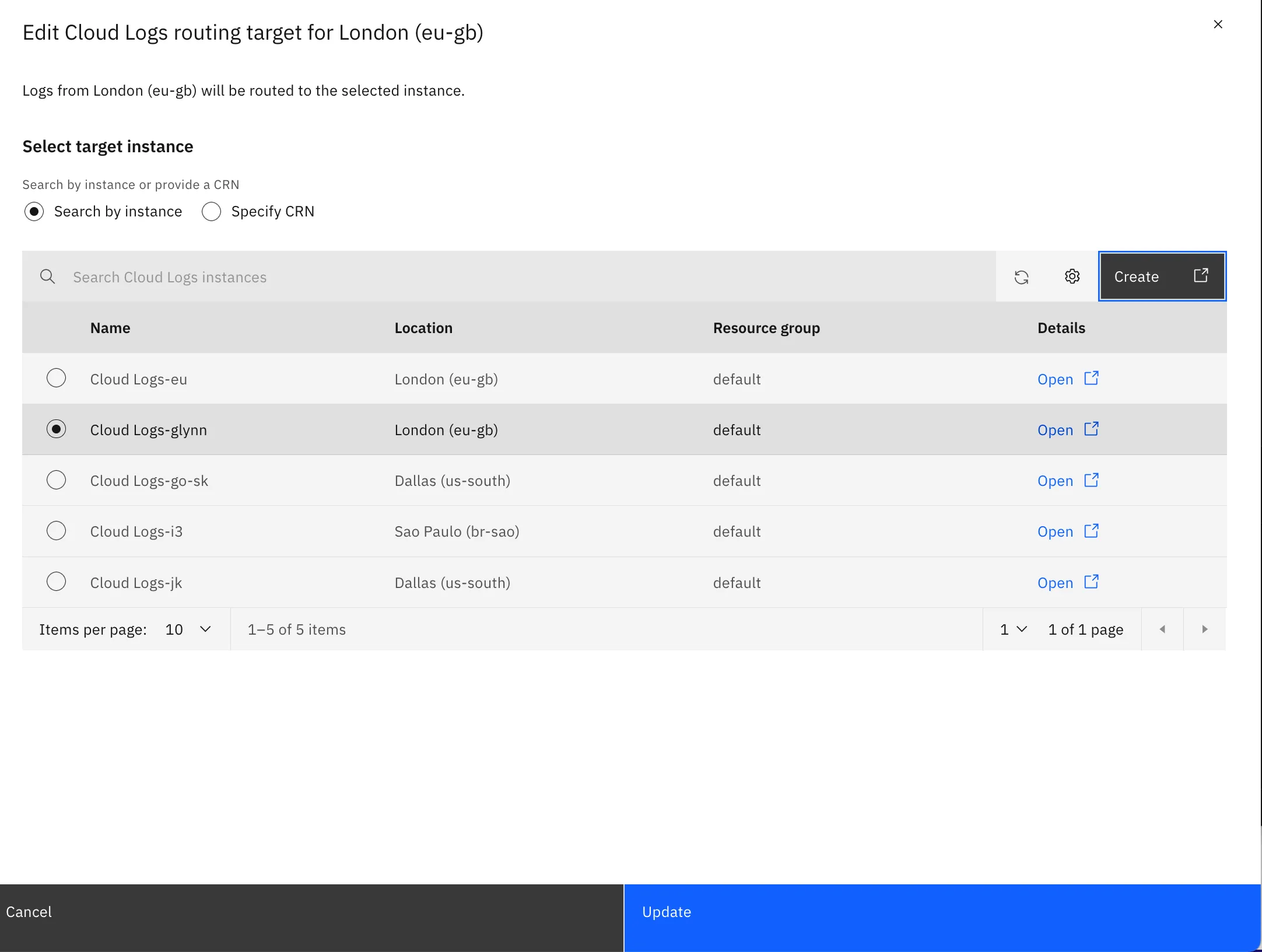This screenshot has height=952, width=1262.
Task: Open the table settings gear icon
Action: tap(1072, 276)
